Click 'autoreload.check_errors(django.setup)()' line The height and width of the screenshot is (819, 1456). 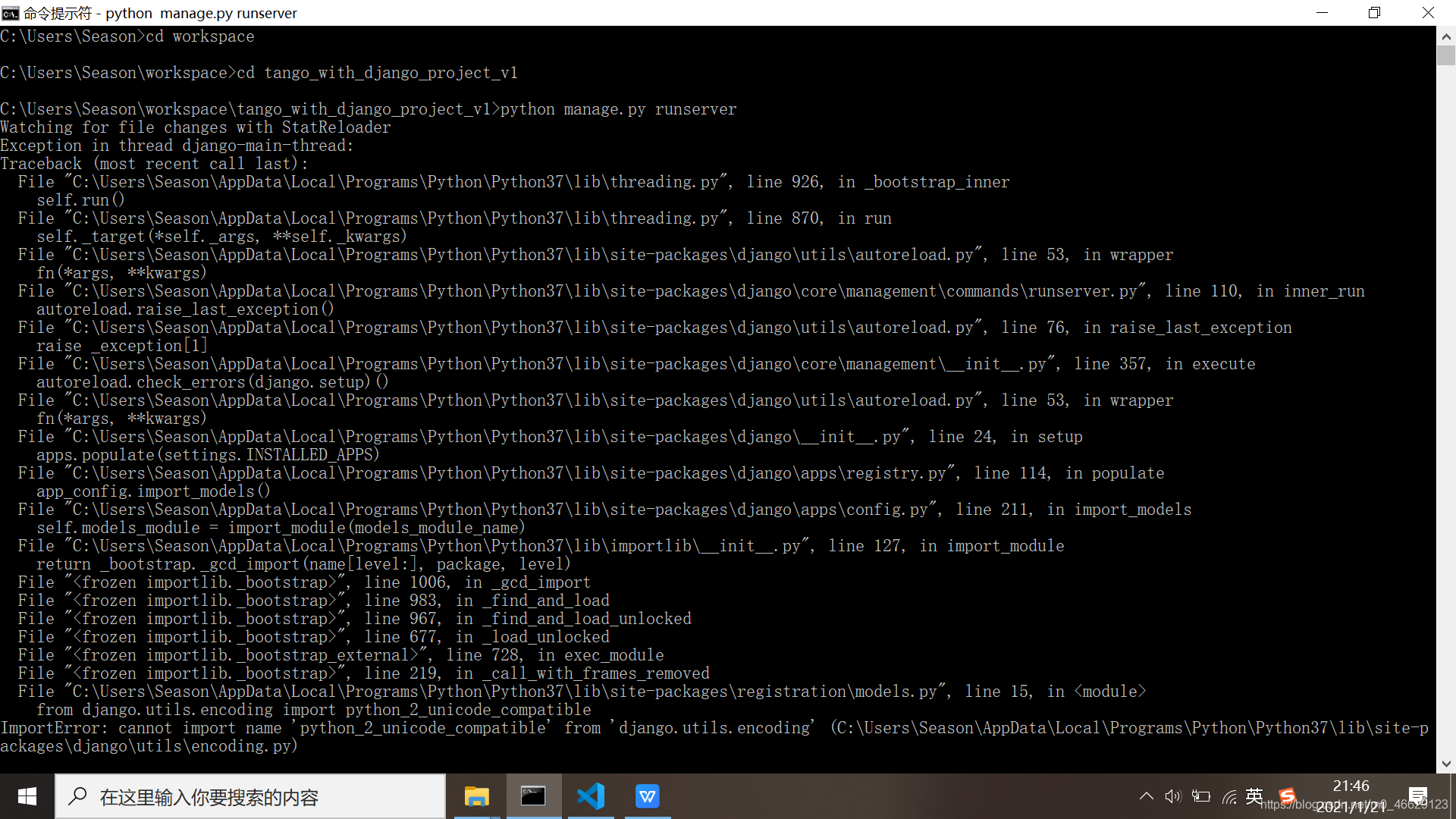click(212, 382)
